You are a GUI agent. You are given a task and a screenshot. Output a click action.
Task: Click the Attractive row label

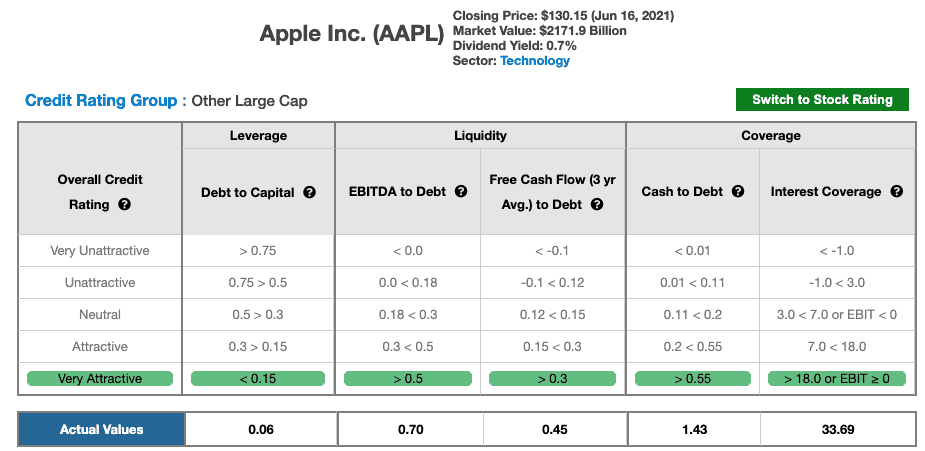coord(100,346)
